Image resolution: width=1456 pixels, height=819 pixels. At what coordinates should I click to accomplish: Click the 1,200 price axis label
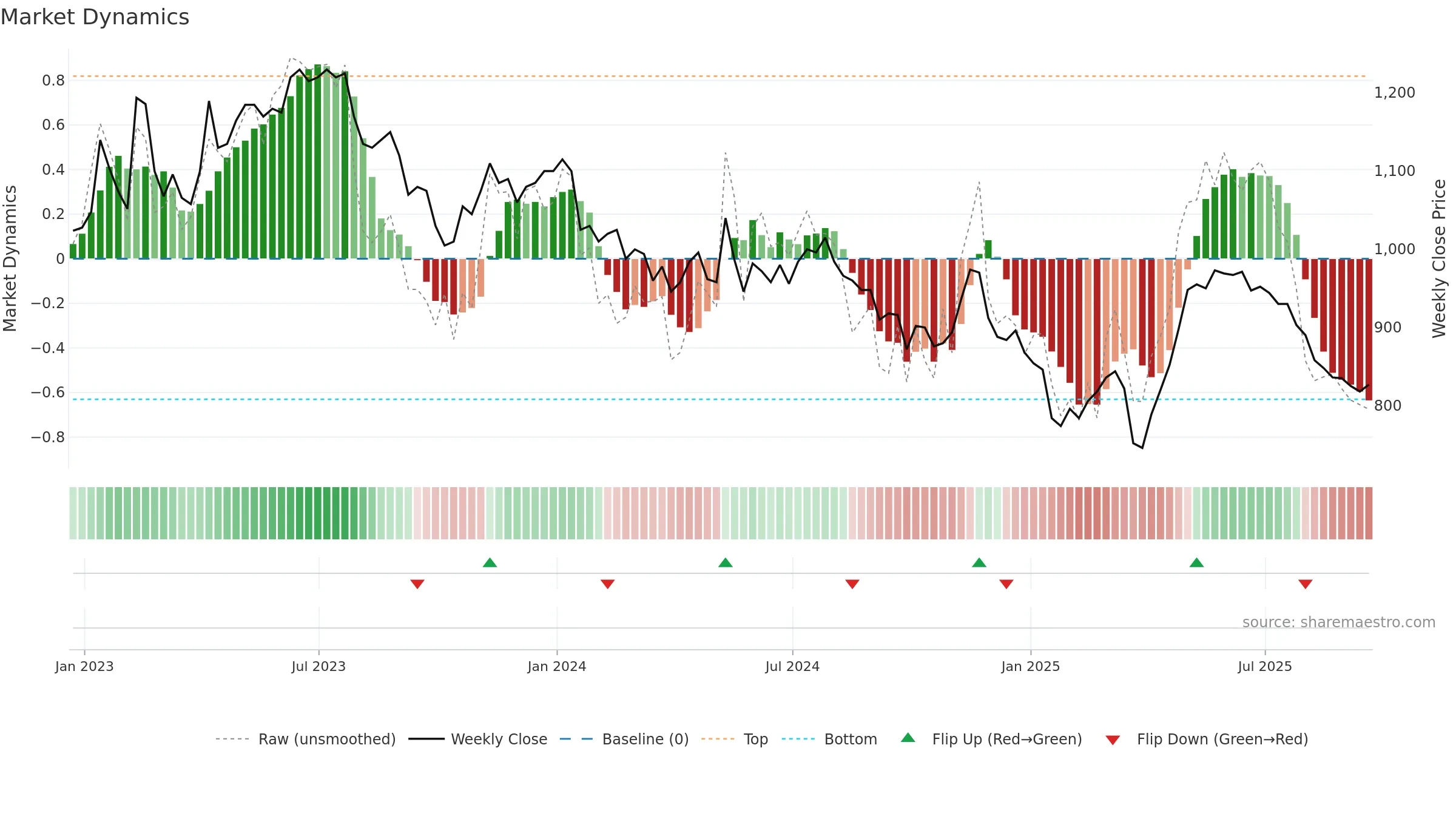tap(1395, 93)
